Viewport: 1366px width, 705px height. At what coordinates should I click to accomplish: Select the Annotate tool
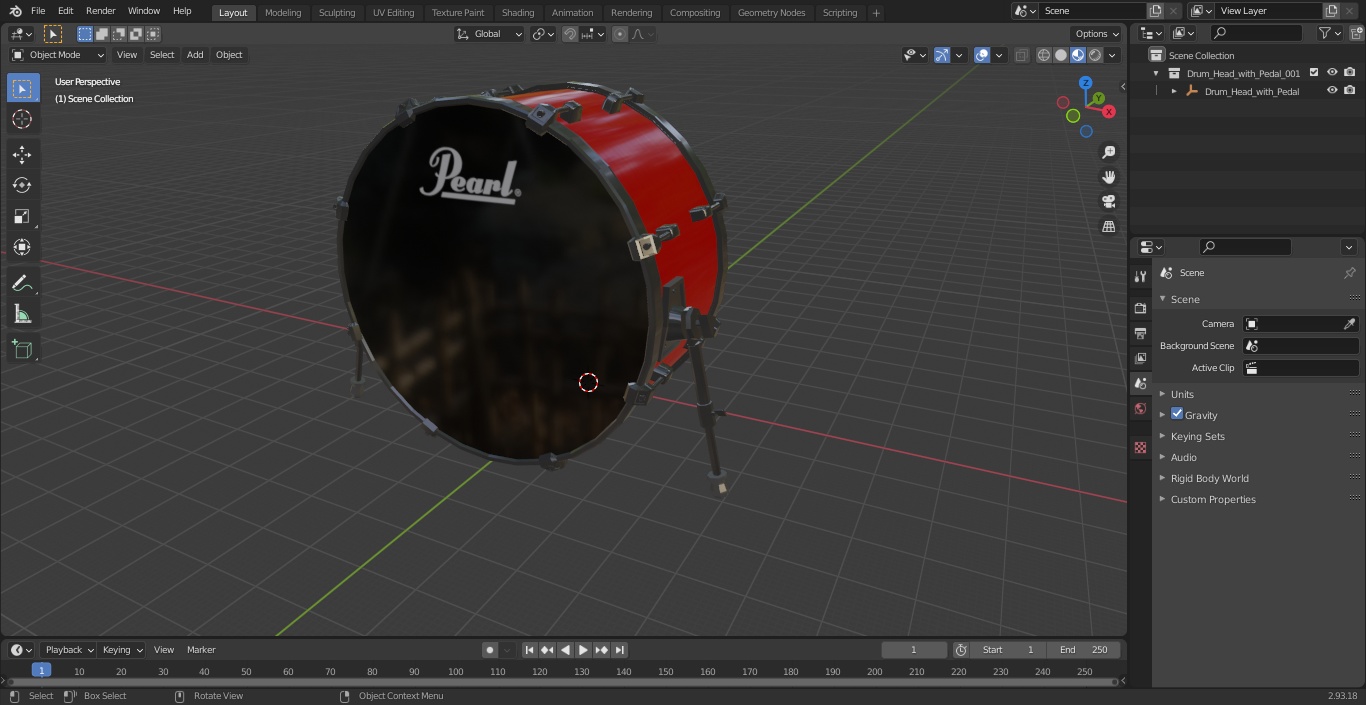tap(23, 283)
